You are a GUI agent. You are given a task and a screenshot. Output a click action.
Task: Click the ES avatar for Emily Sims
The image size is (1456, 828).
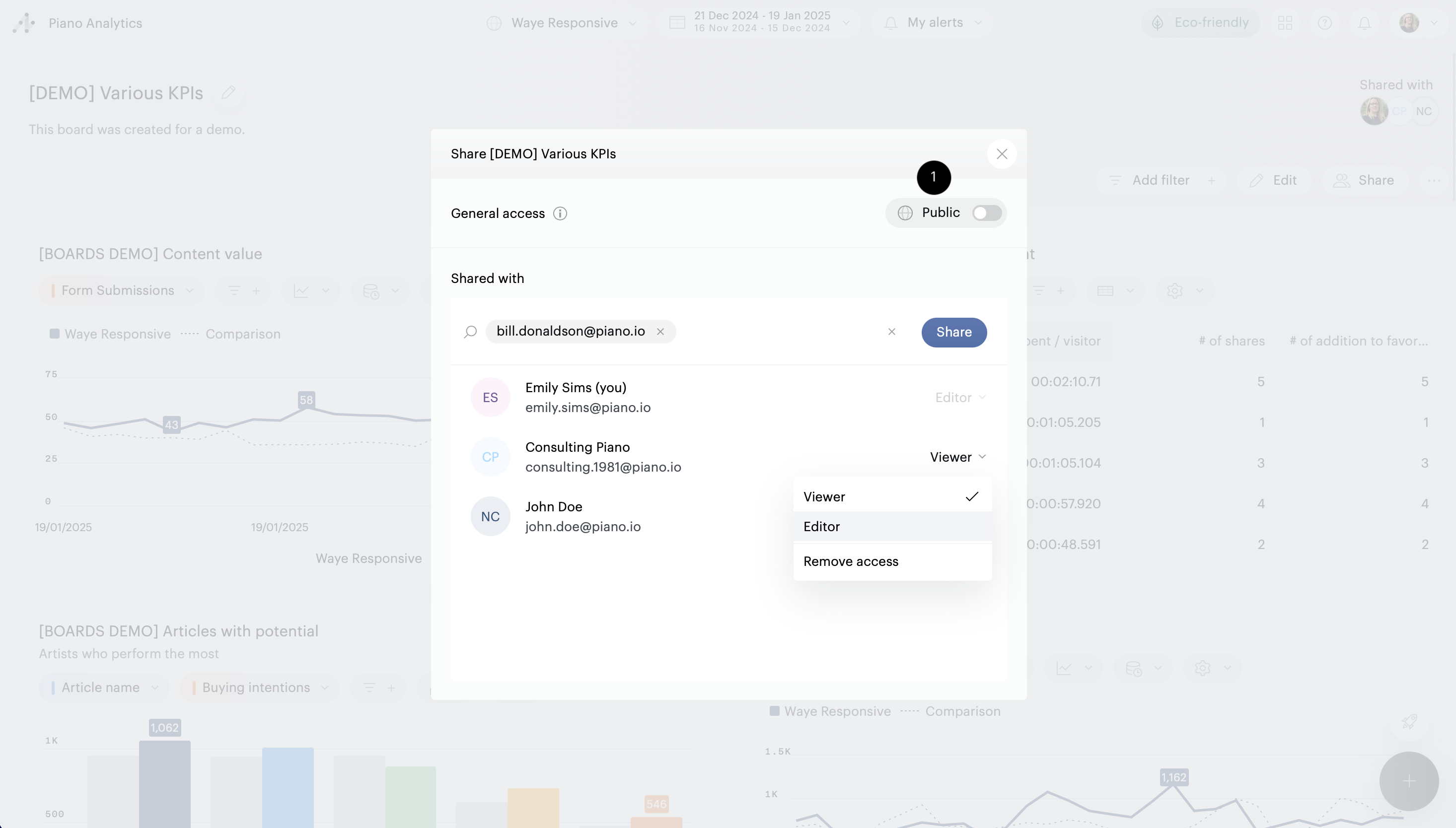[490, 398]
